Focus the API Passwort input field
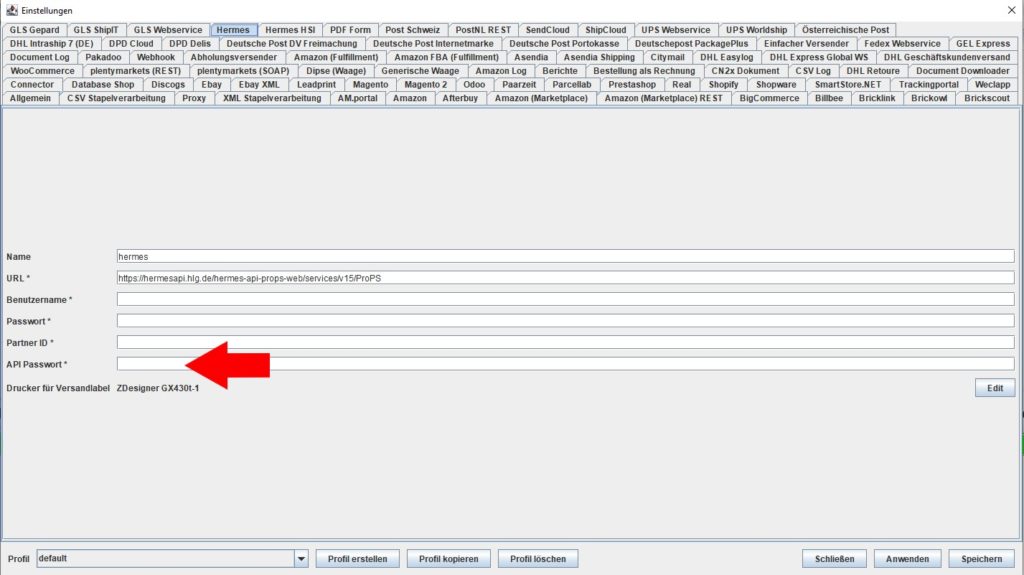The width and height of the screenshot is (1024, 575). click(566, 364)
